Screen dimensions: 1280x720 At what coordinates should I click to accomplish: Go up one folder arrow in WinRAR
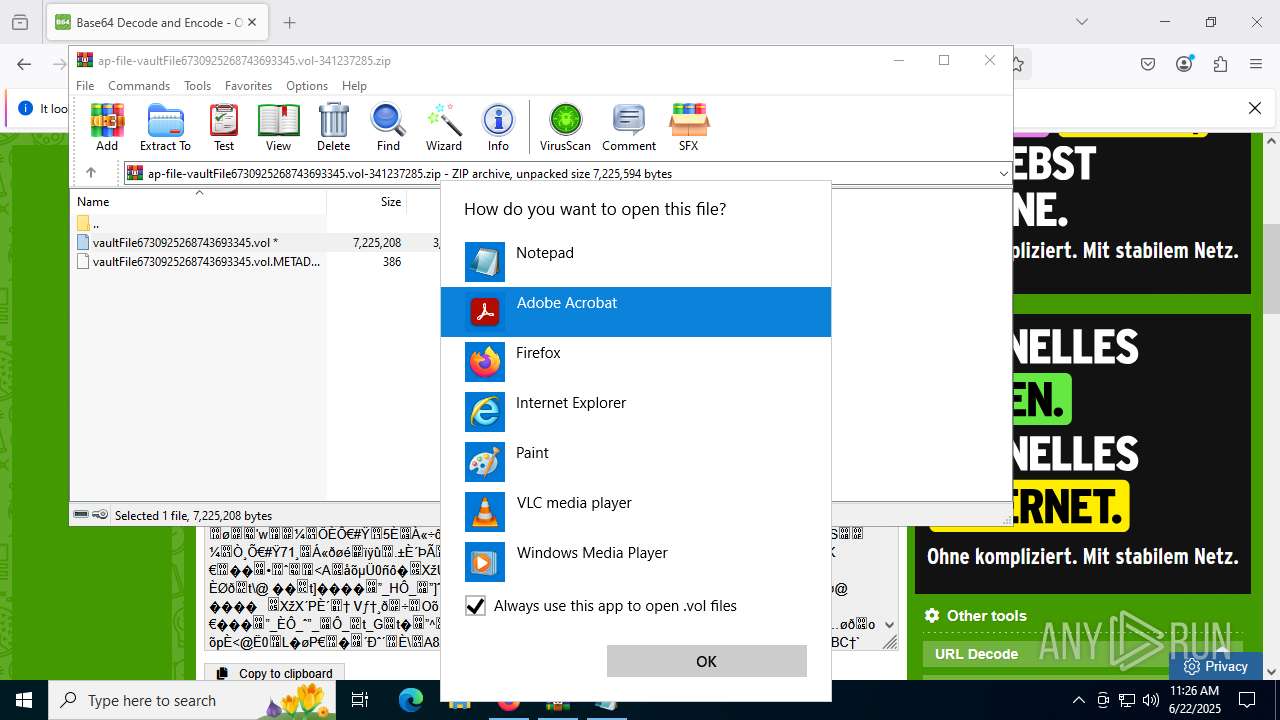pyautogui.click(x=90, y=173)
